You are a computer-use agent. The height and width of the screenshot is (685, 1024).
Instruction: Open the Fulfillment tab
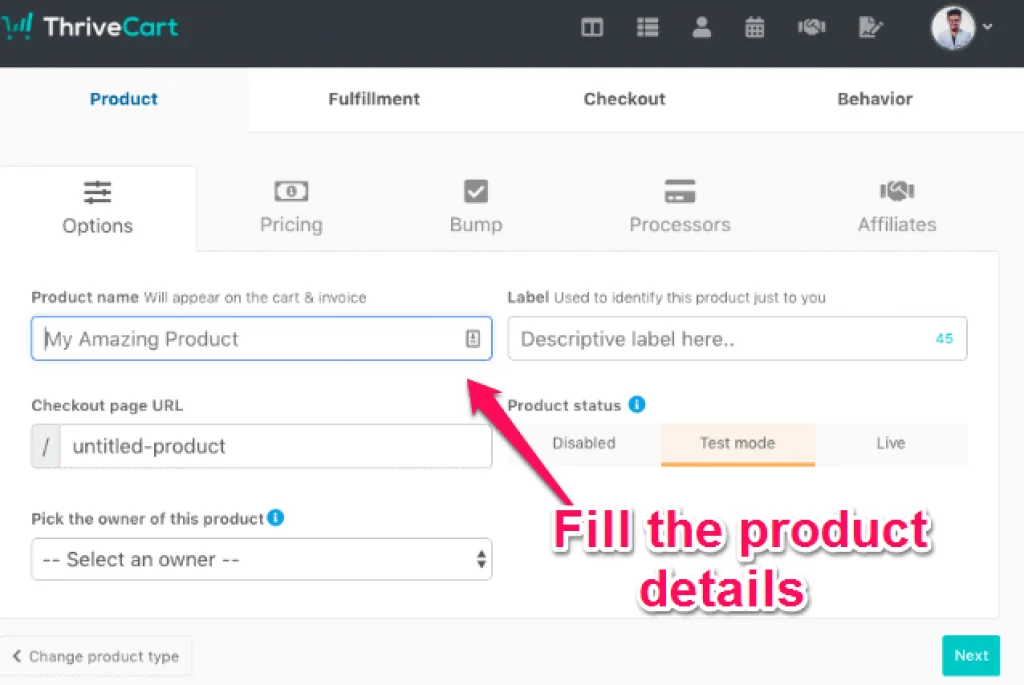[x=374, y=99]
